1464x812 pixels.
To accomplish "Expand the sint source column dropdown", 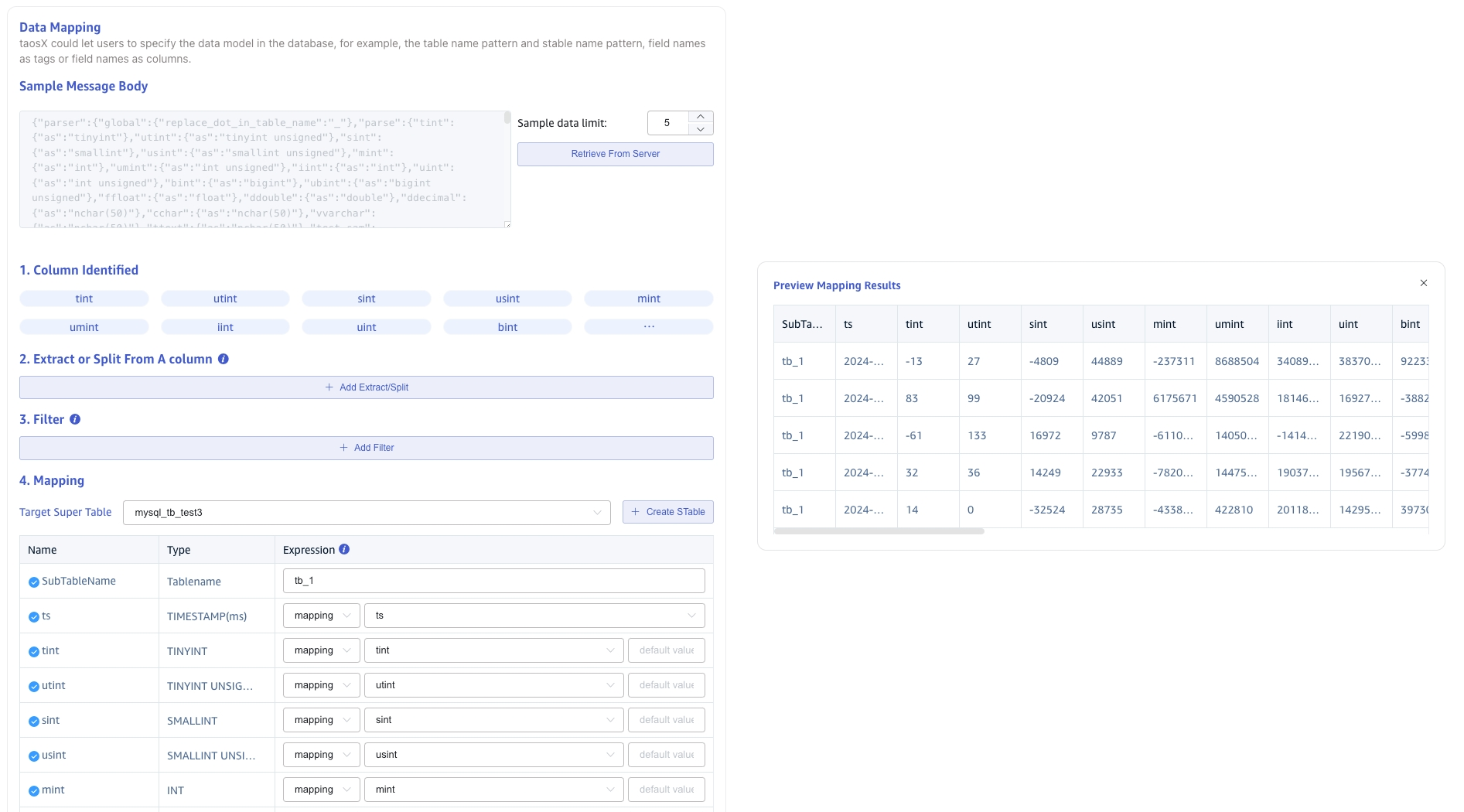I will [x=493, y=720].
